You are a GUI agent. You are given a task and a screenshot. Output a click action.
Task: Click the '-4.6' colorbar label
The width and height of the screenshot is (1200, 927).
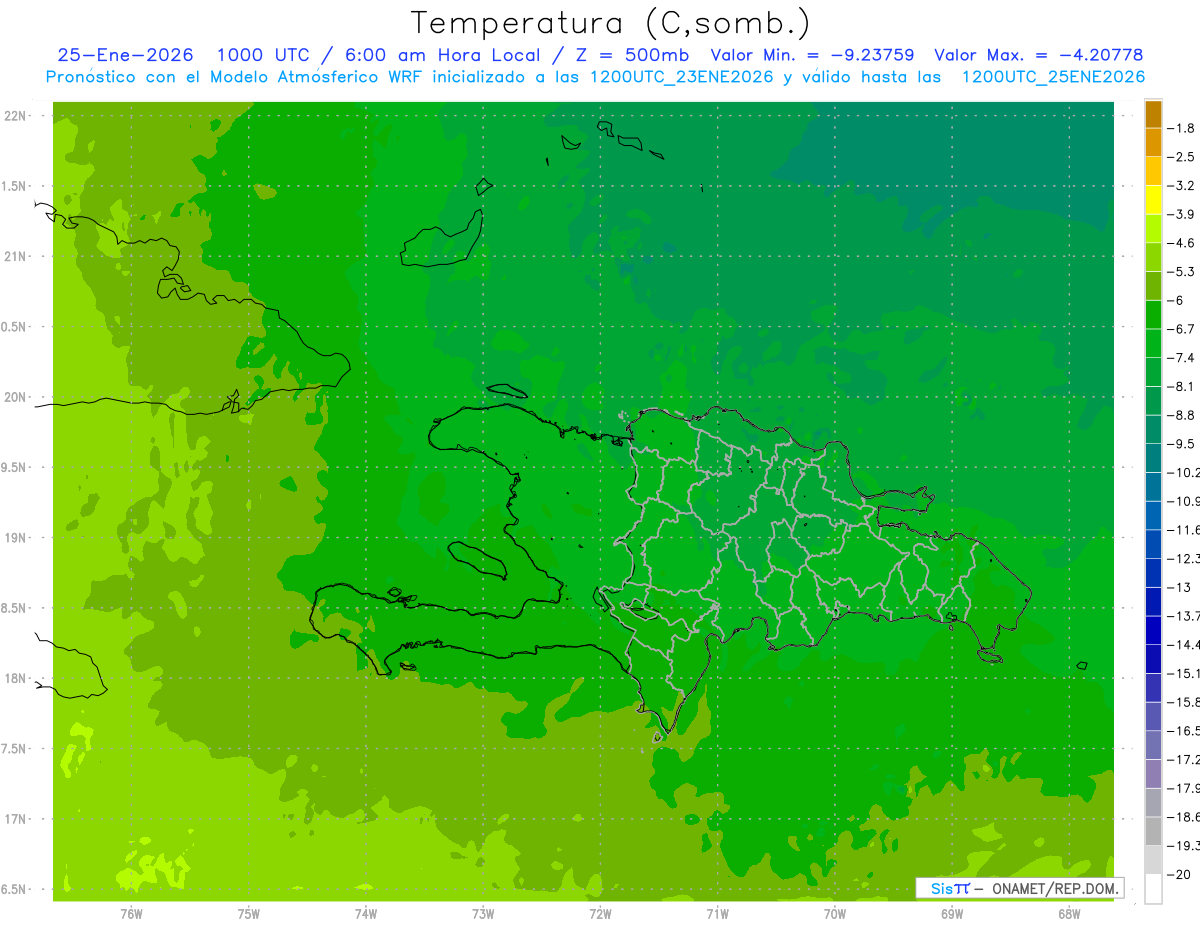click(x=1181, y=243)
